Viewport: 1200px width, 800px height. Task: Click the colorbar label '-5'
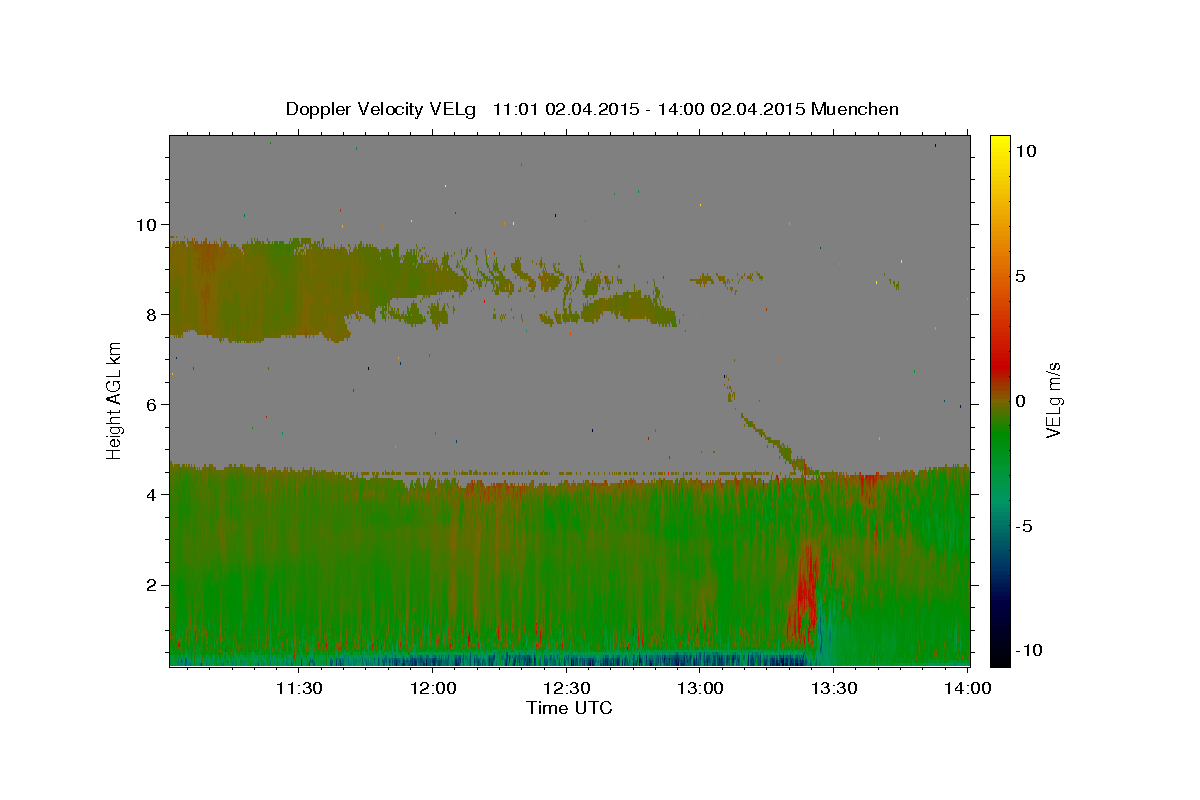(x=1025, y=526)
